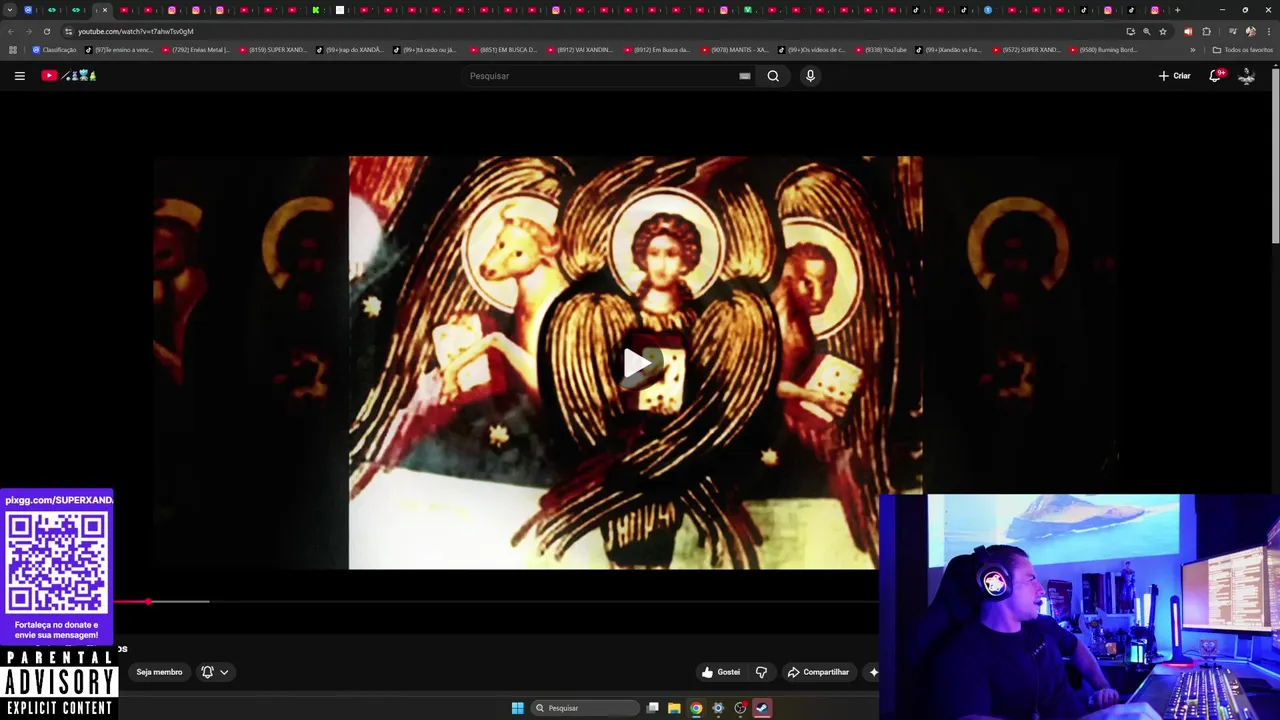The width and height of the screenshot is (1280, 720).
Task: Open media control icon in Chrome toolbar
Action: pyautogui.click(x=1232, y=31)
